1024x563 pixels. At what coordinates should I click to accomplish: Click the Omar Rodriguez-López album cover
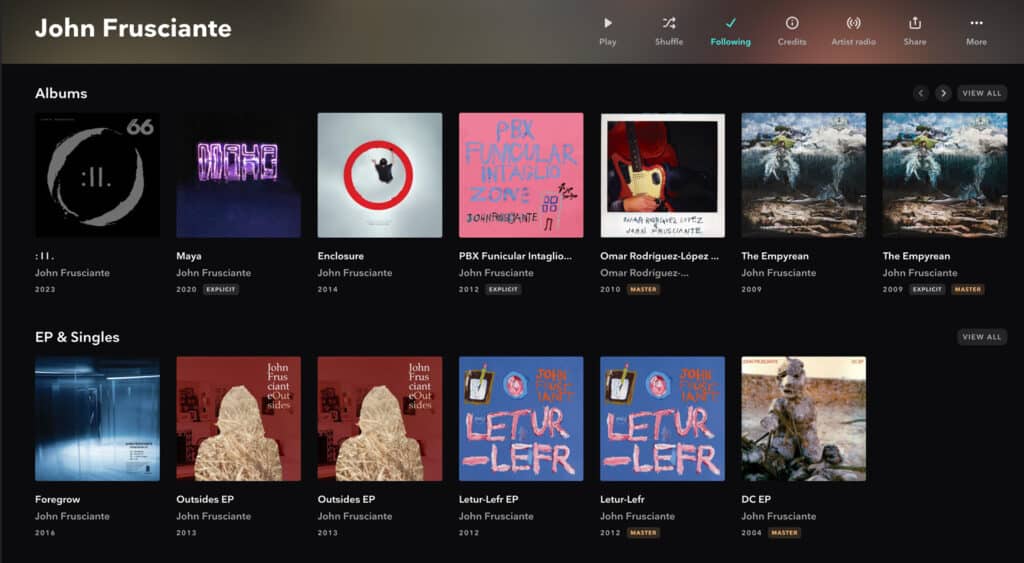pyautogui.click(x=662, y=175)
